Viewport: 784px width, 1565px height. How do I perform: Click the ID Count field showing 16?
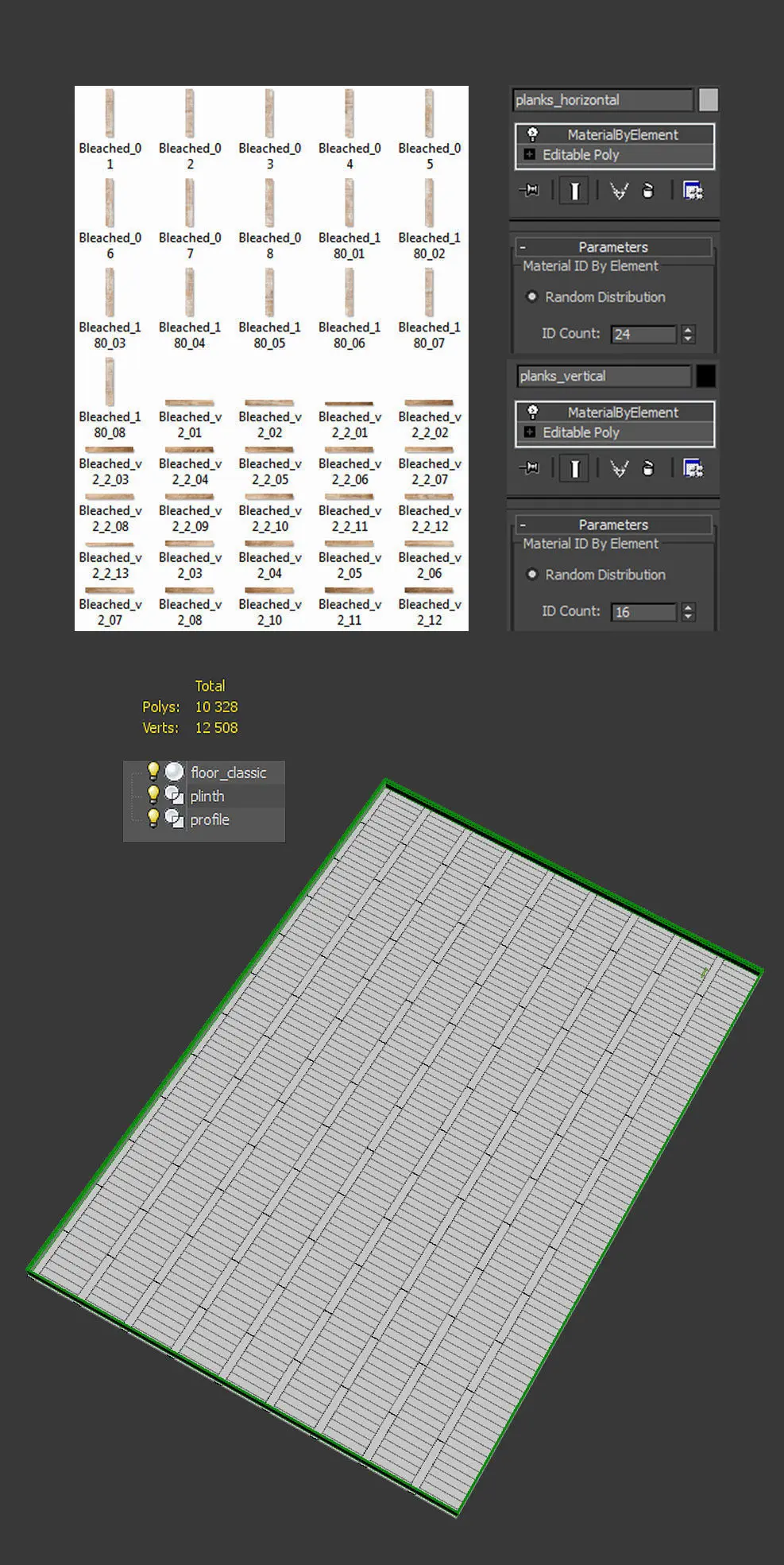tap(643, 611)
